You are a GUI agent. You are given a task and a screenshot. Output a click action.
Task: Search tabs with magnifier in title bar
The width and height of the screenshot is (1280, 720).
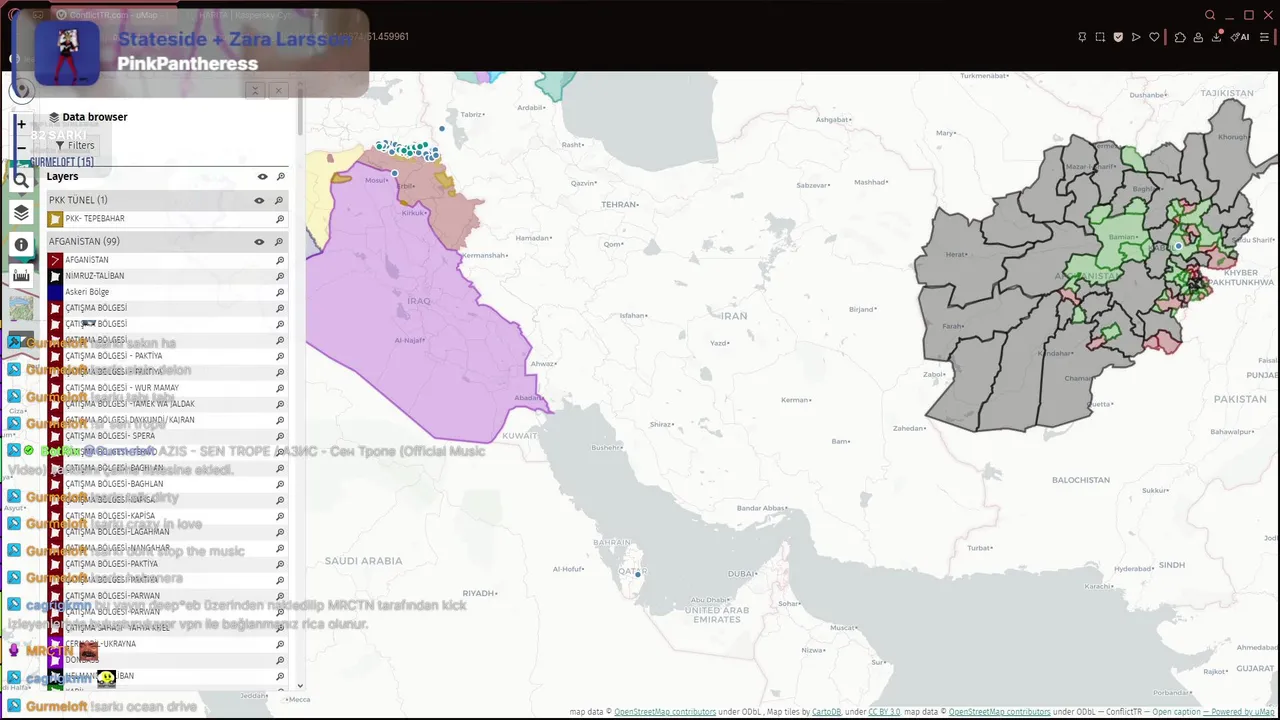pos(1210,15)
